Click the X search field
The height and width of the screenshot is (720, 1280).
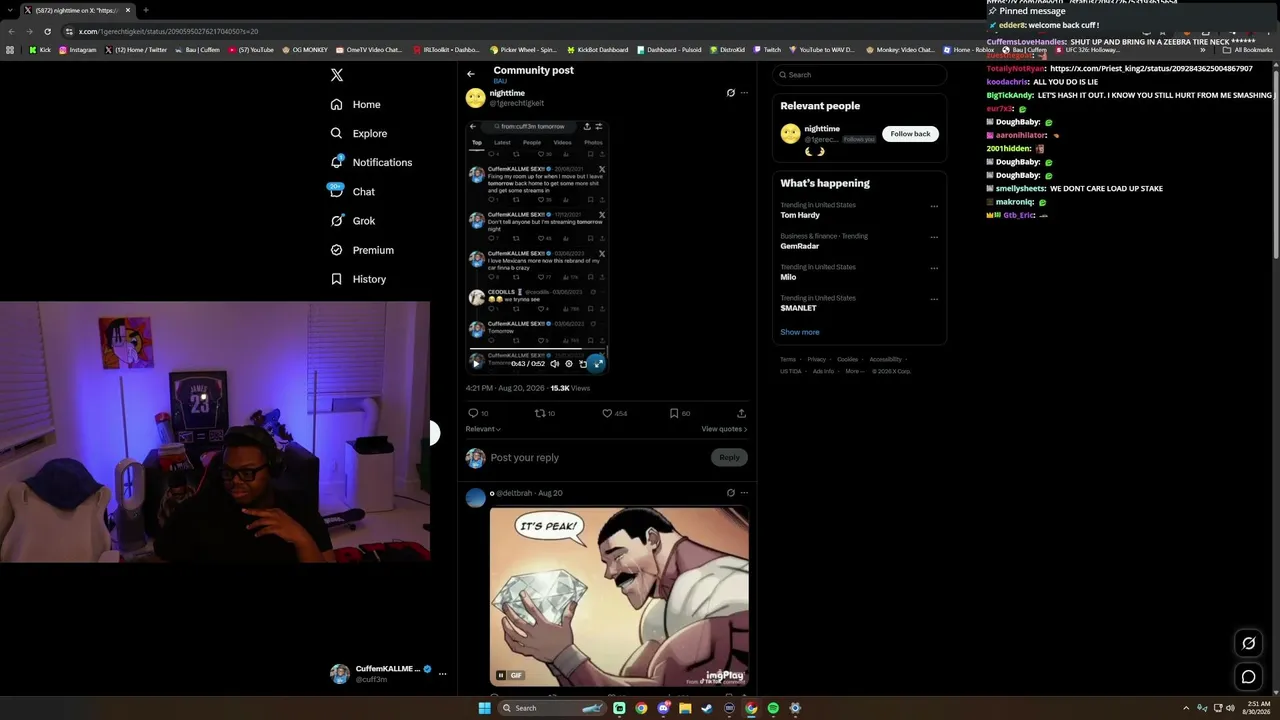tap(860, 75)
